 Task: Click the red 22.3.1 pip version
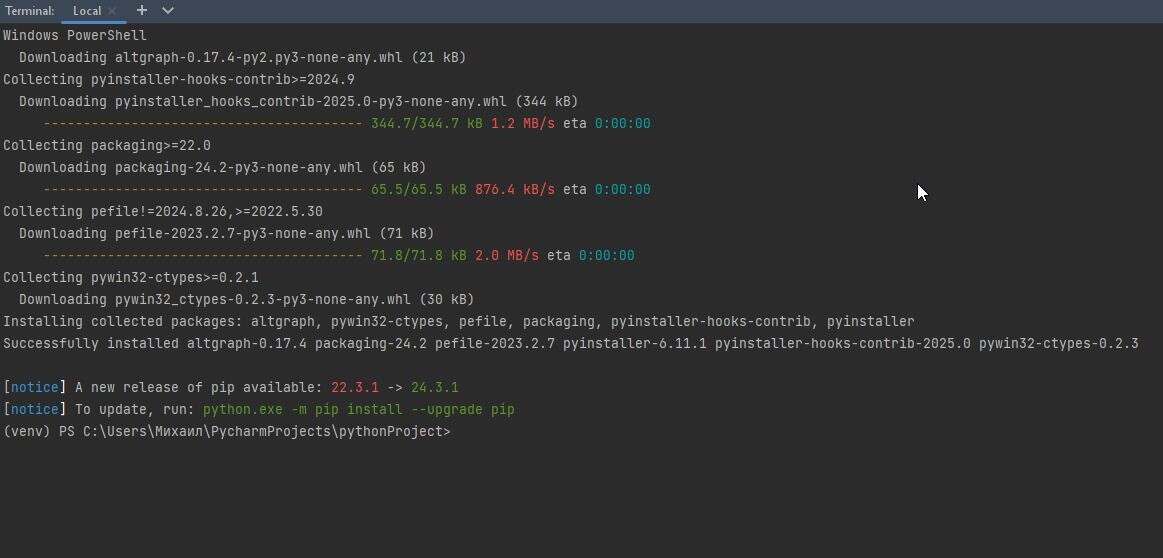point(355,387)
